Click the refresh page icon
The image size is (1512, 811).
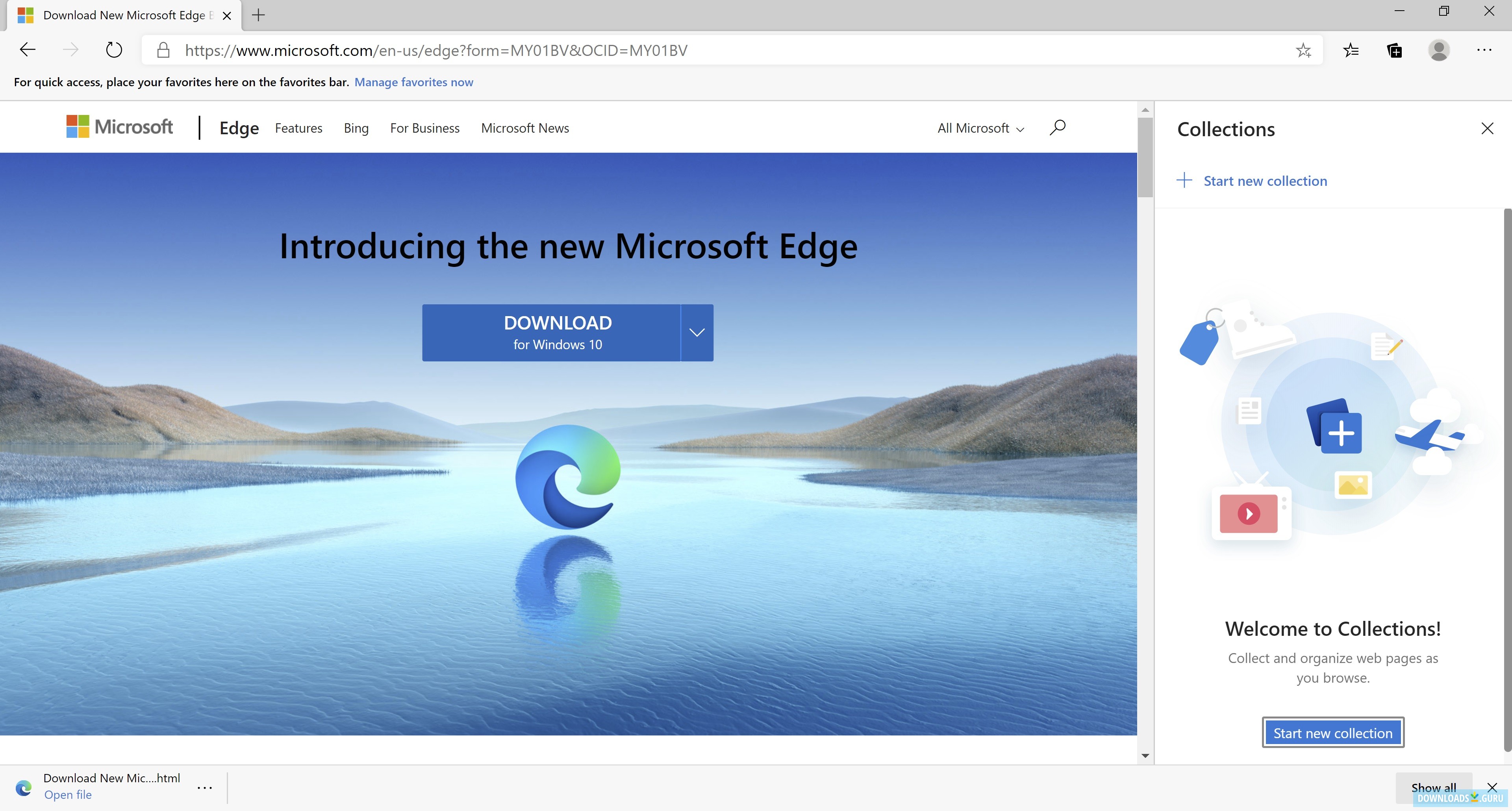click(x=114, y=50)
